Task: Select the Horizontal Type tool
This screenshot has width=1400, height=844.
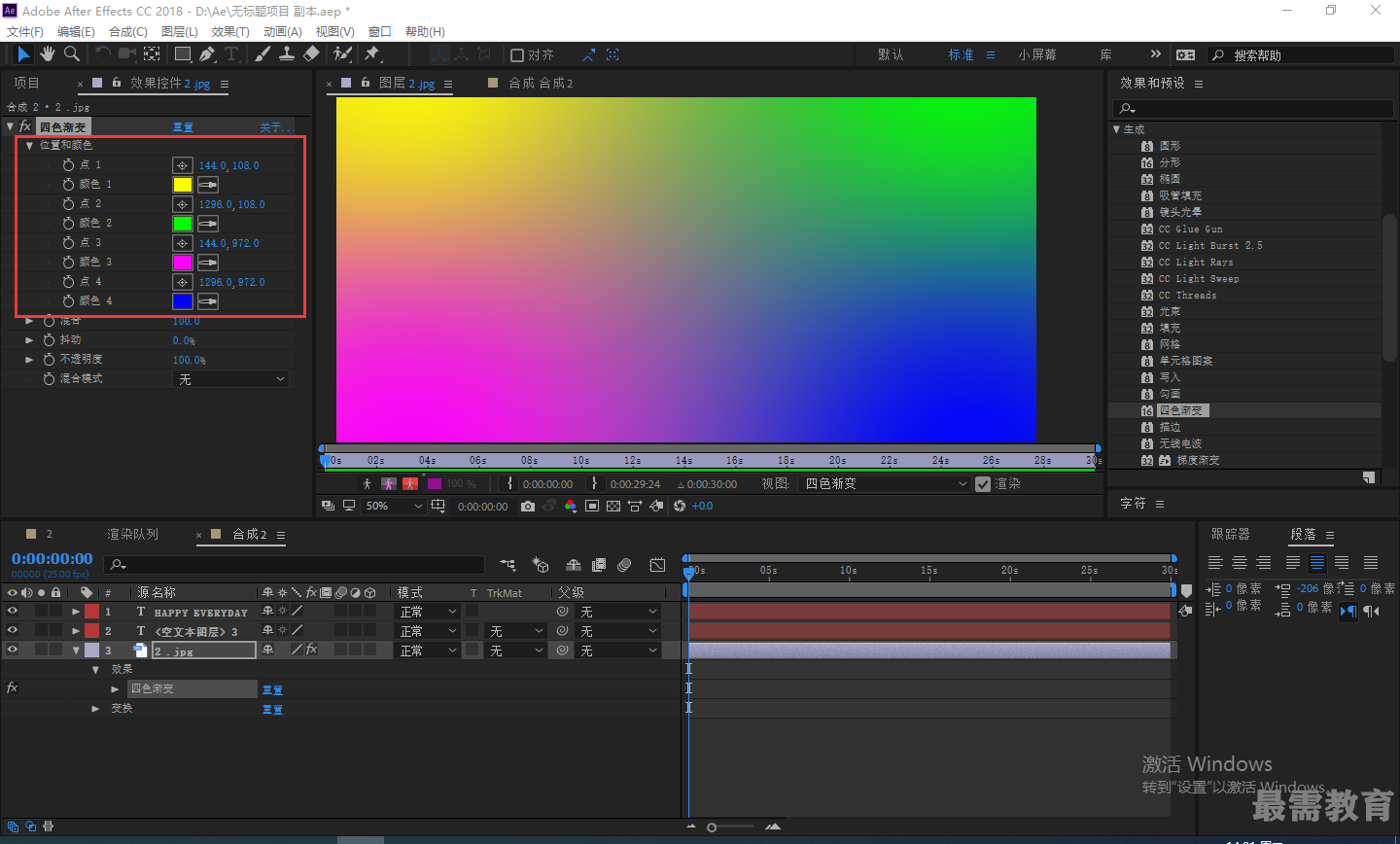Action: point(231,54)
